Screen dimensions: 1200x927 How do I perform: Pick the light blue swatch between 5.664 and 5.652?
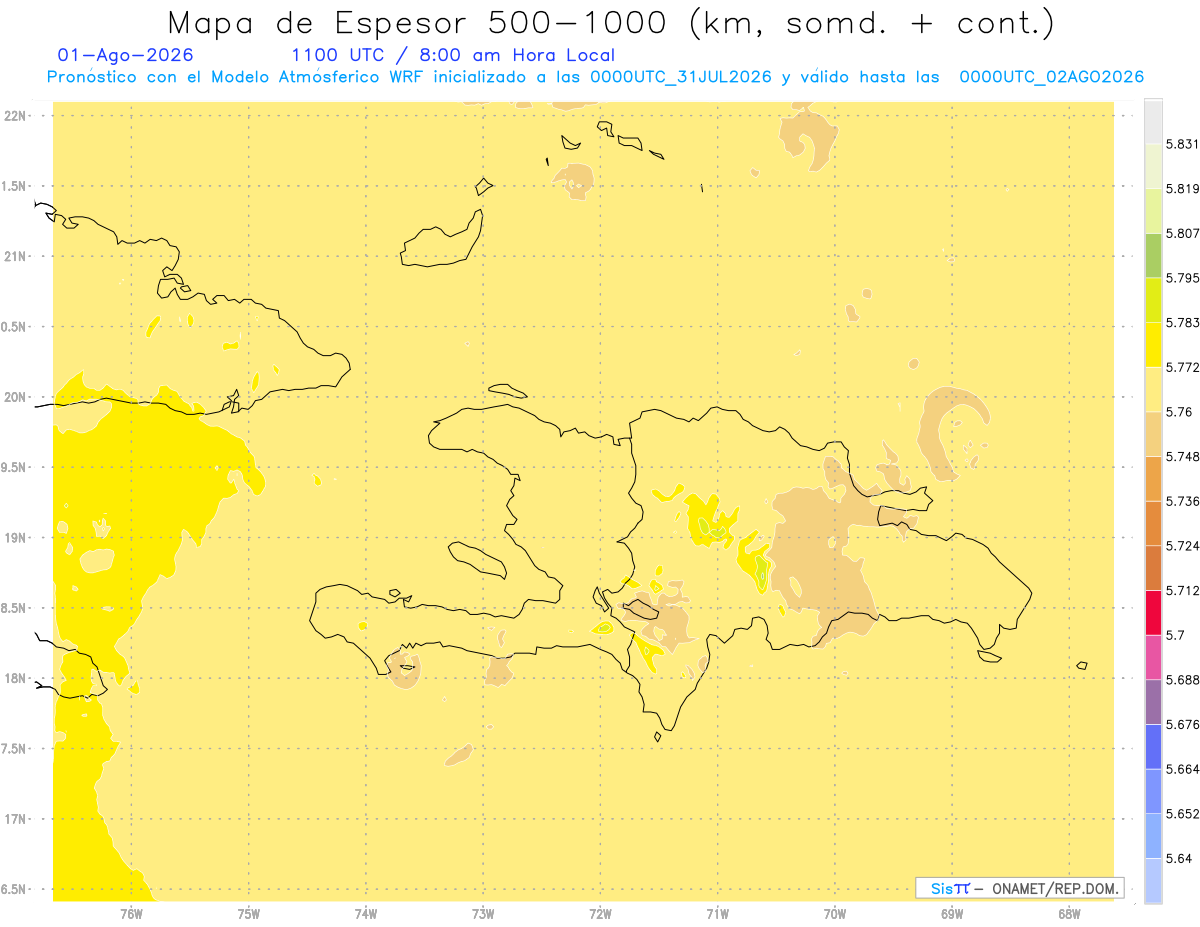pos(1153,791)
